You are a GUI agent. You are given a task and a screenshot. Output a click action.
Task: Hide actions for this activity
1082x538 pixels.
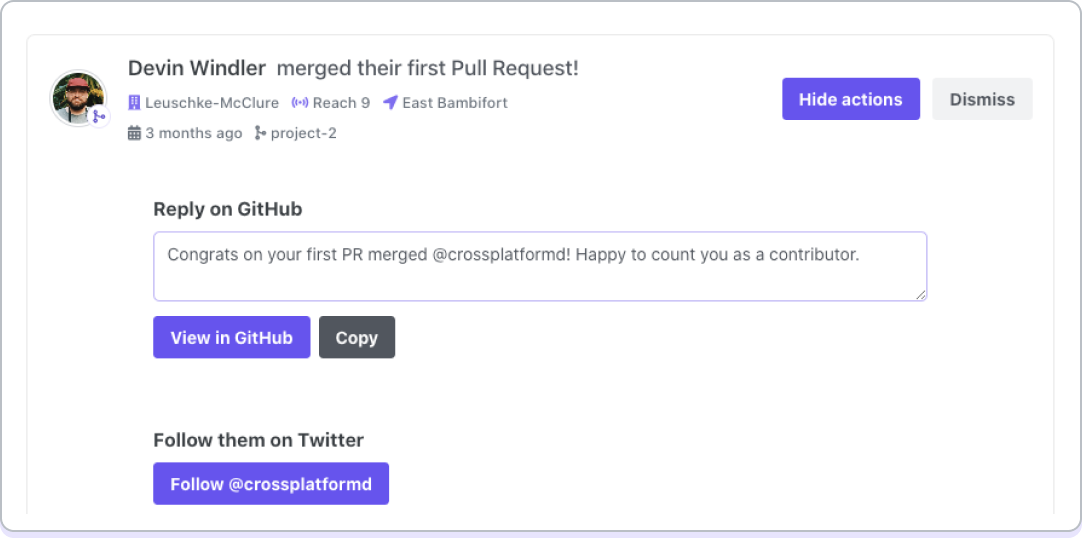click(850, 99)
